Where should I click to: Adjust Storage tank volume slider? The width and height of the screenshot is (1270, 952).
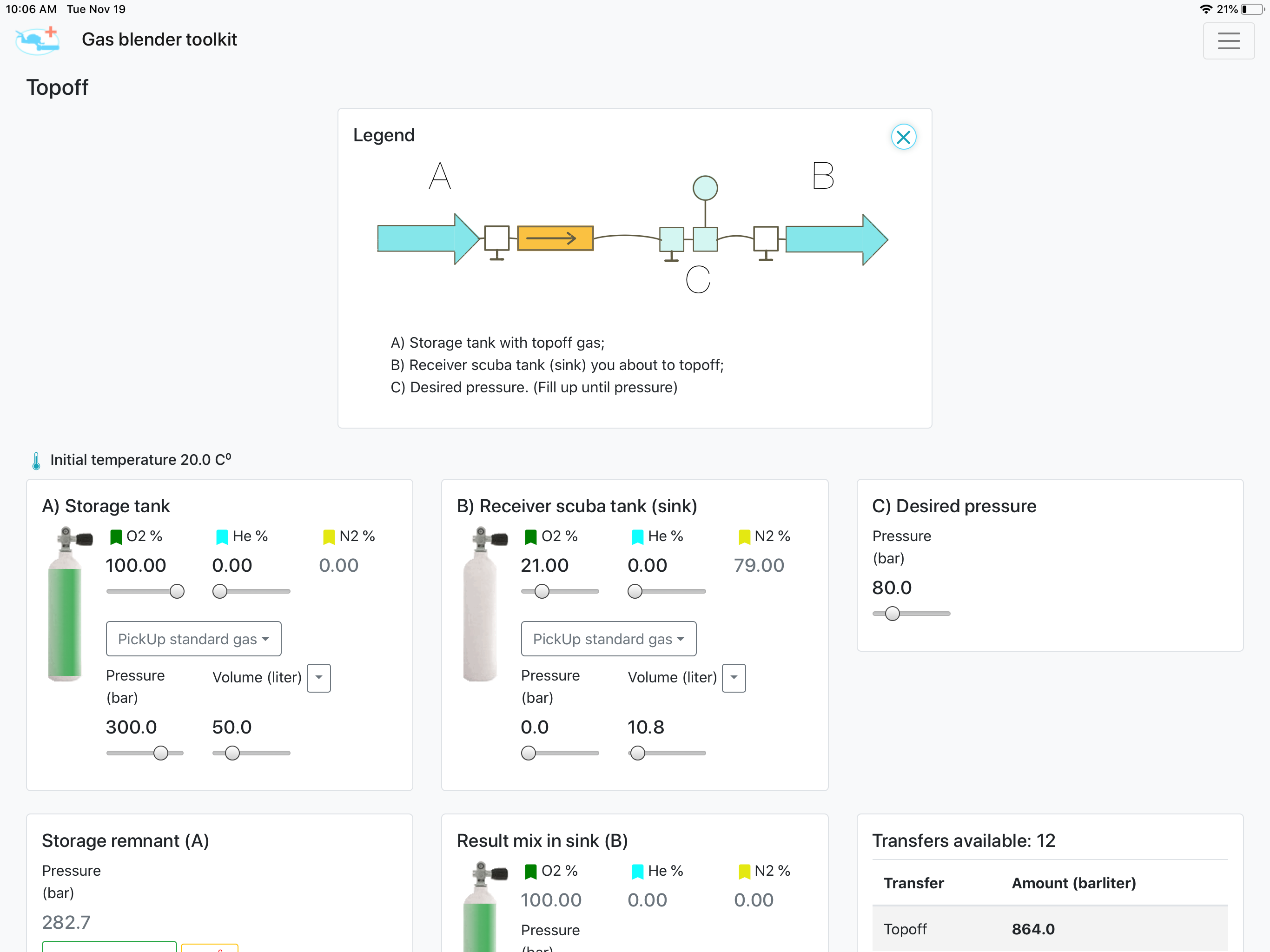[232, 753]
